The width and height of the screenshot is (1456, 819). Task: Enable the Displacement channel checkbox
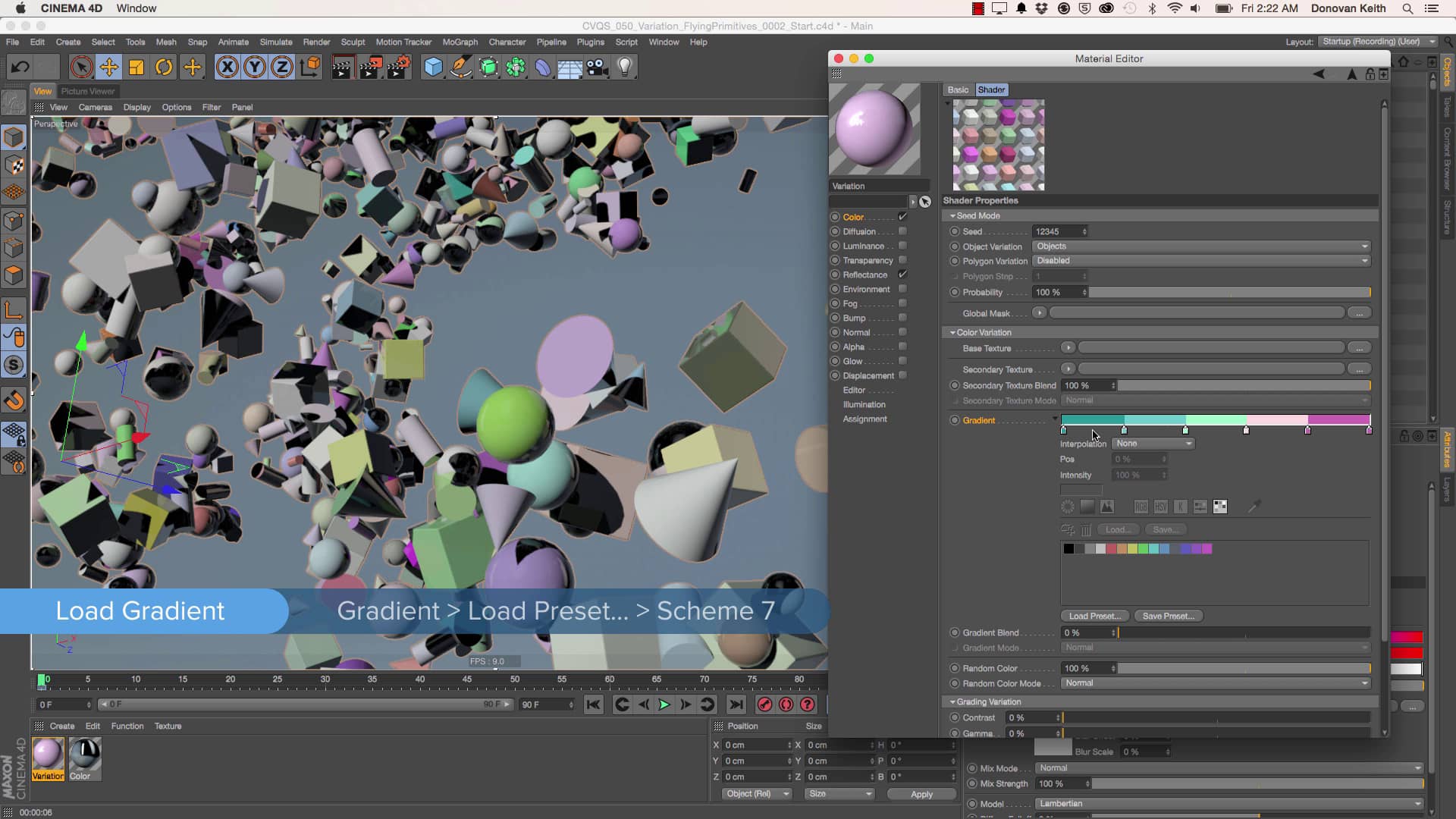click(902, 375)
